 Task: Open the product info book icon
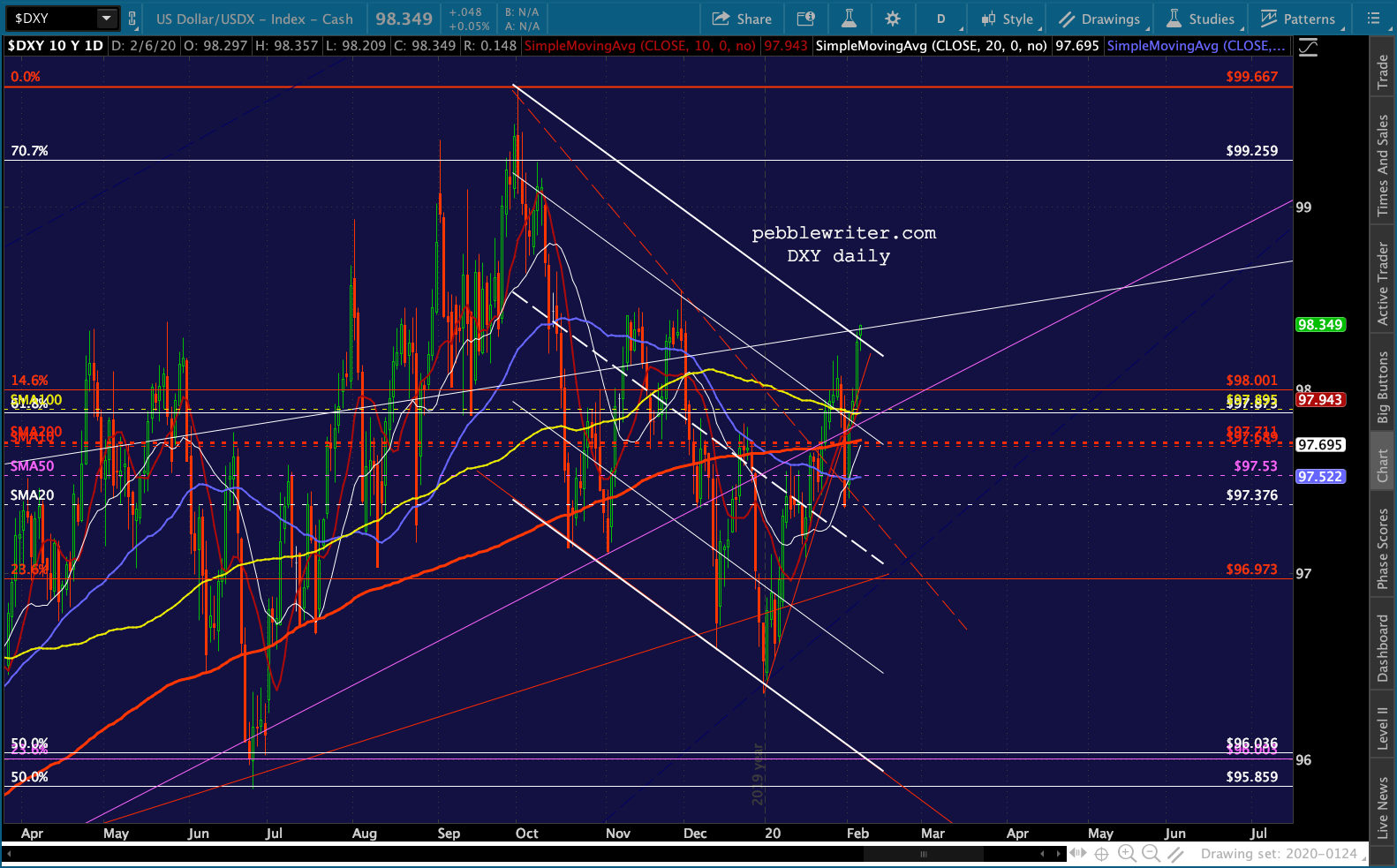click(x=805, y=19)
